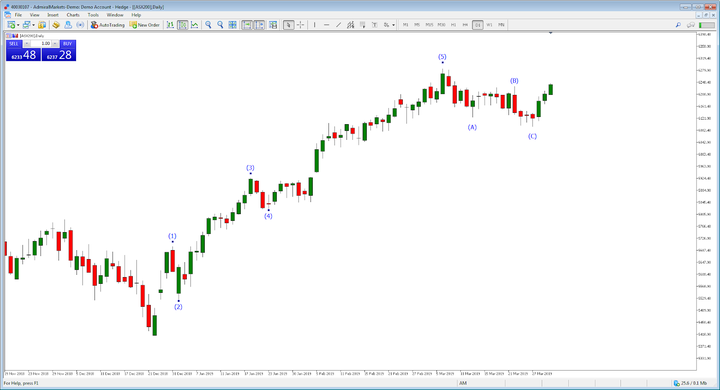Zoom in on the chart
Image resolution: width=720 pixels, height=390 pixels.
click(208, 25)
